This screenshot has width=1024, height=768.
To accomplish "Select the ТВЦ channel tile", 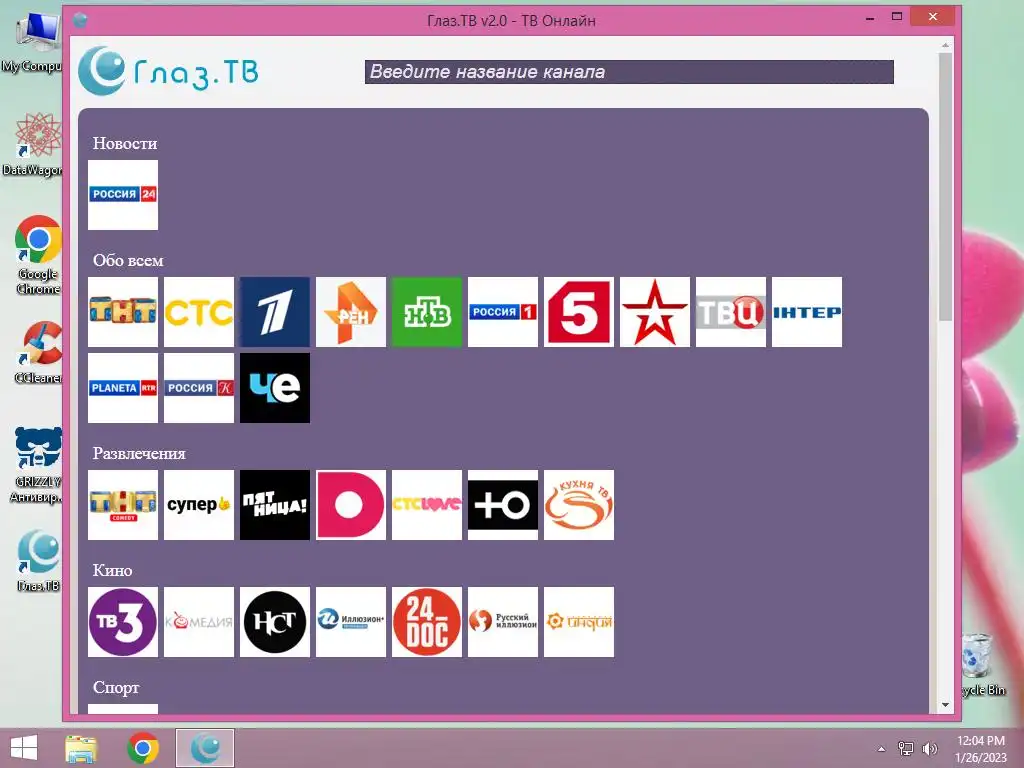I will point(731,312).
